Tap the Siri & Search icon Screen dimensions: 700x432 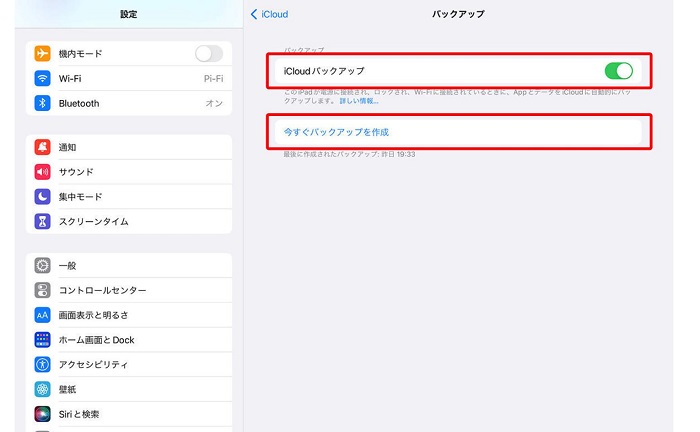(x=42, y=414)
